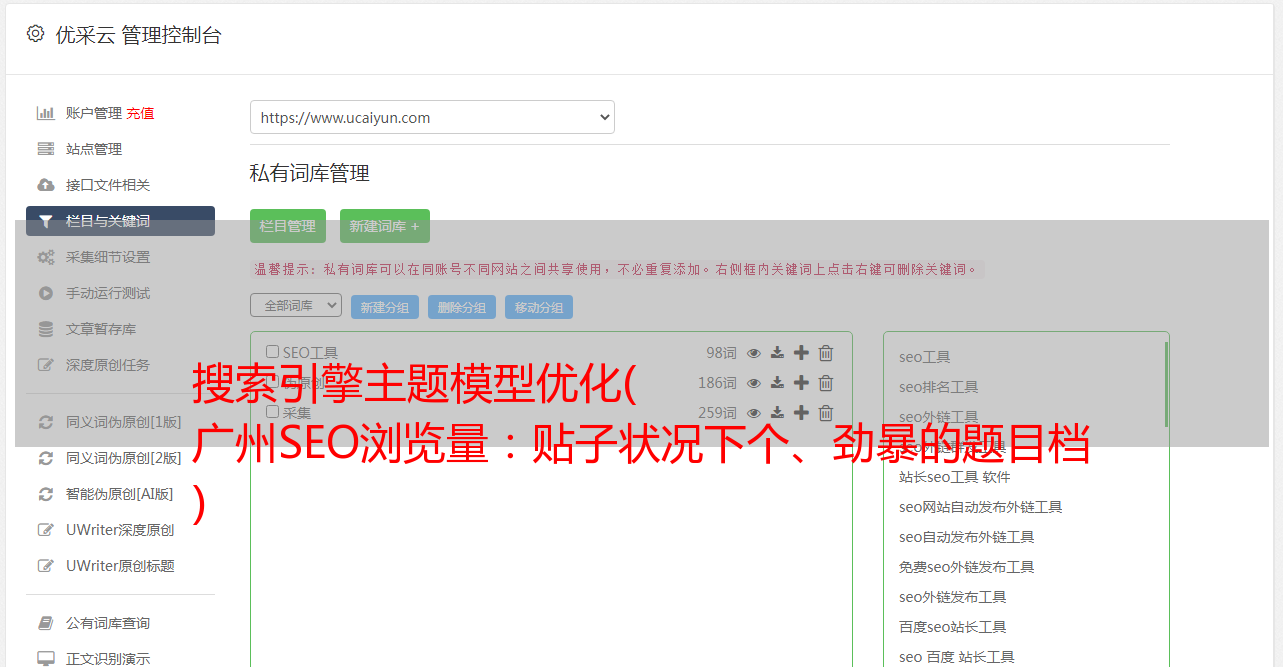
Task: Click the SEO工具 library name
Action: (x=310, y=353)
